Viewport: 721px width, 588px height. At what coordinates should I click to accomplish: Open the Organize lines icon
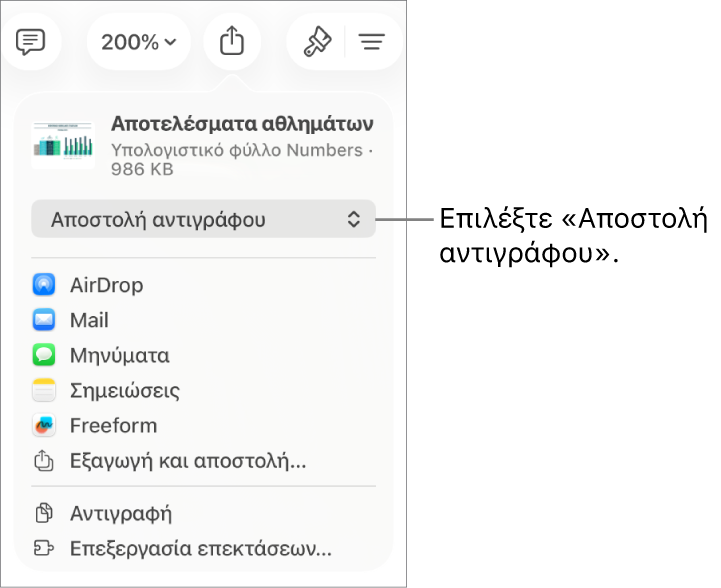pyautogui.click(x=372, y=42)
